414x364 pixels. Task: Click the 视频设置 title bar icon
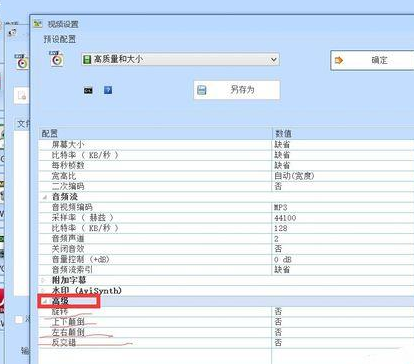coord(37,24)
